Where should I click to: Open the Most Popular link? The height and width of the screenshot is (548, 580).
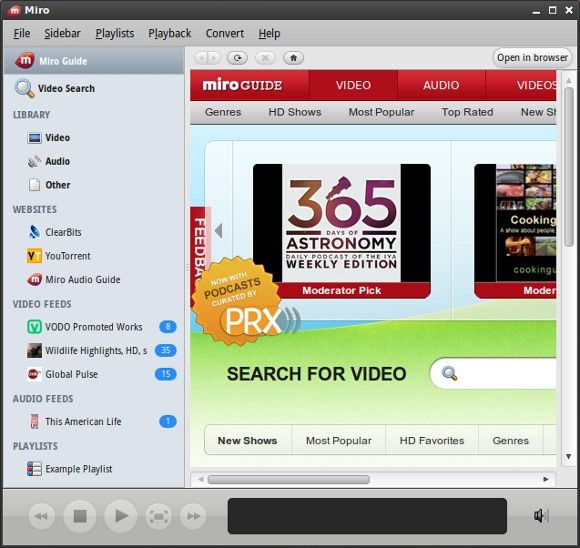pyautogui.click(x=381, y=112)
